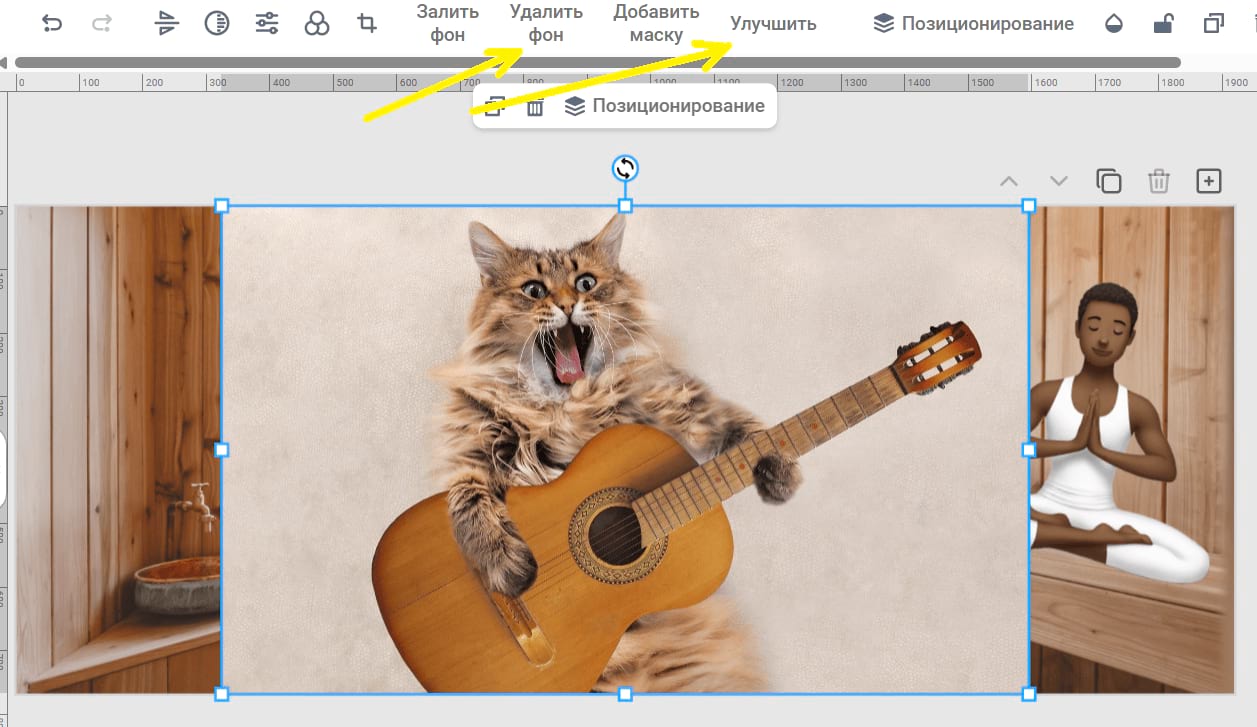
Task: Click the left-middle resize handle of selection
Action: pos(222,450)
